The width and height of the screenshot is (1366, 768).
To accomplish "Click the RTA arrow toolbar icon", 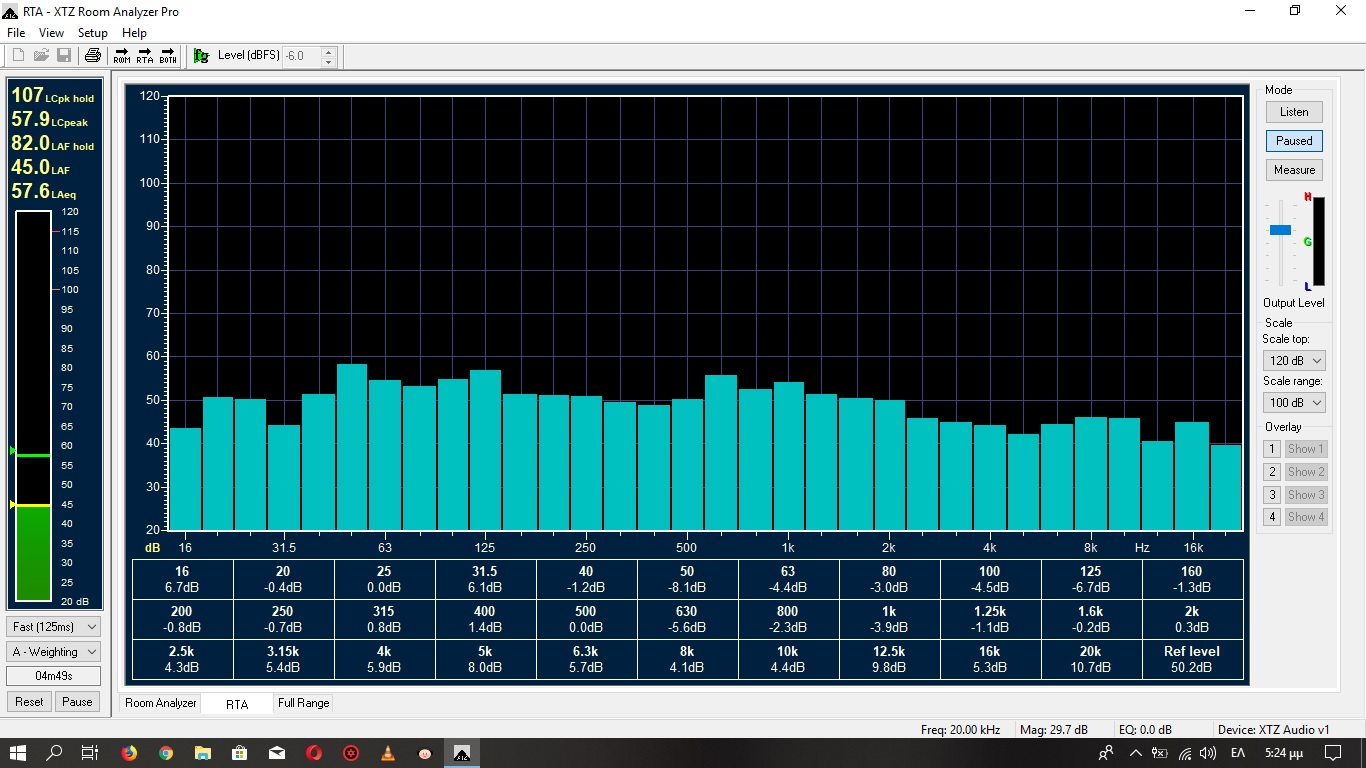I will coord(145,56).
